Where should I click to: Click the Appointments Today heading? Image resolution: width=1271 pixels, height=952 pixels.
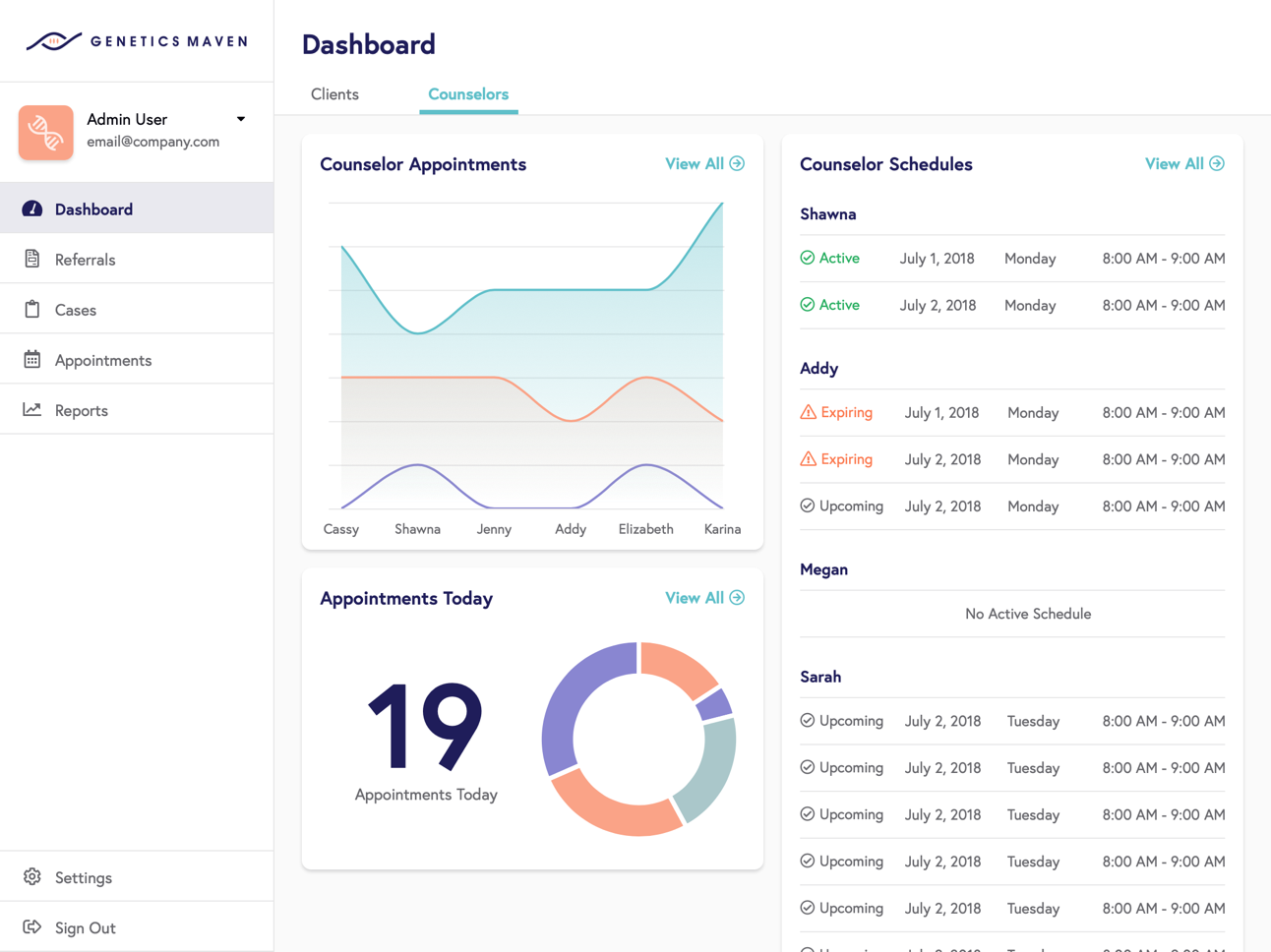[x=406, y=598]
